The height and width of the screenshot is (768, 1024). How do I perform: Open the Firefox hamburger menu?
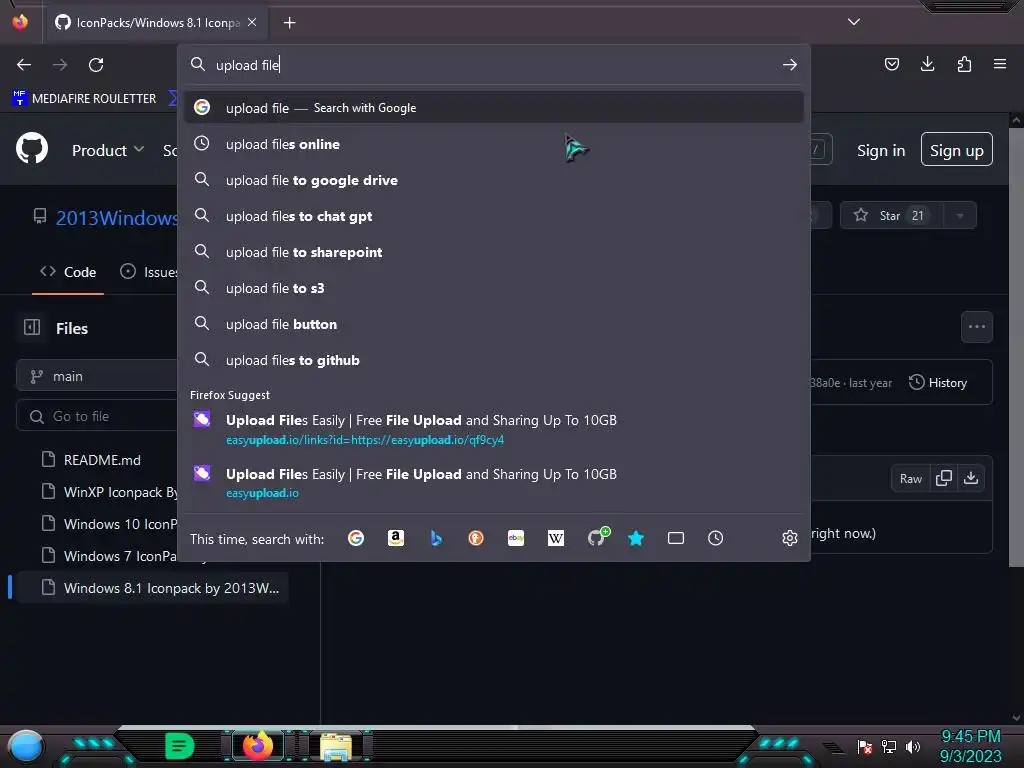[1000, 64]
